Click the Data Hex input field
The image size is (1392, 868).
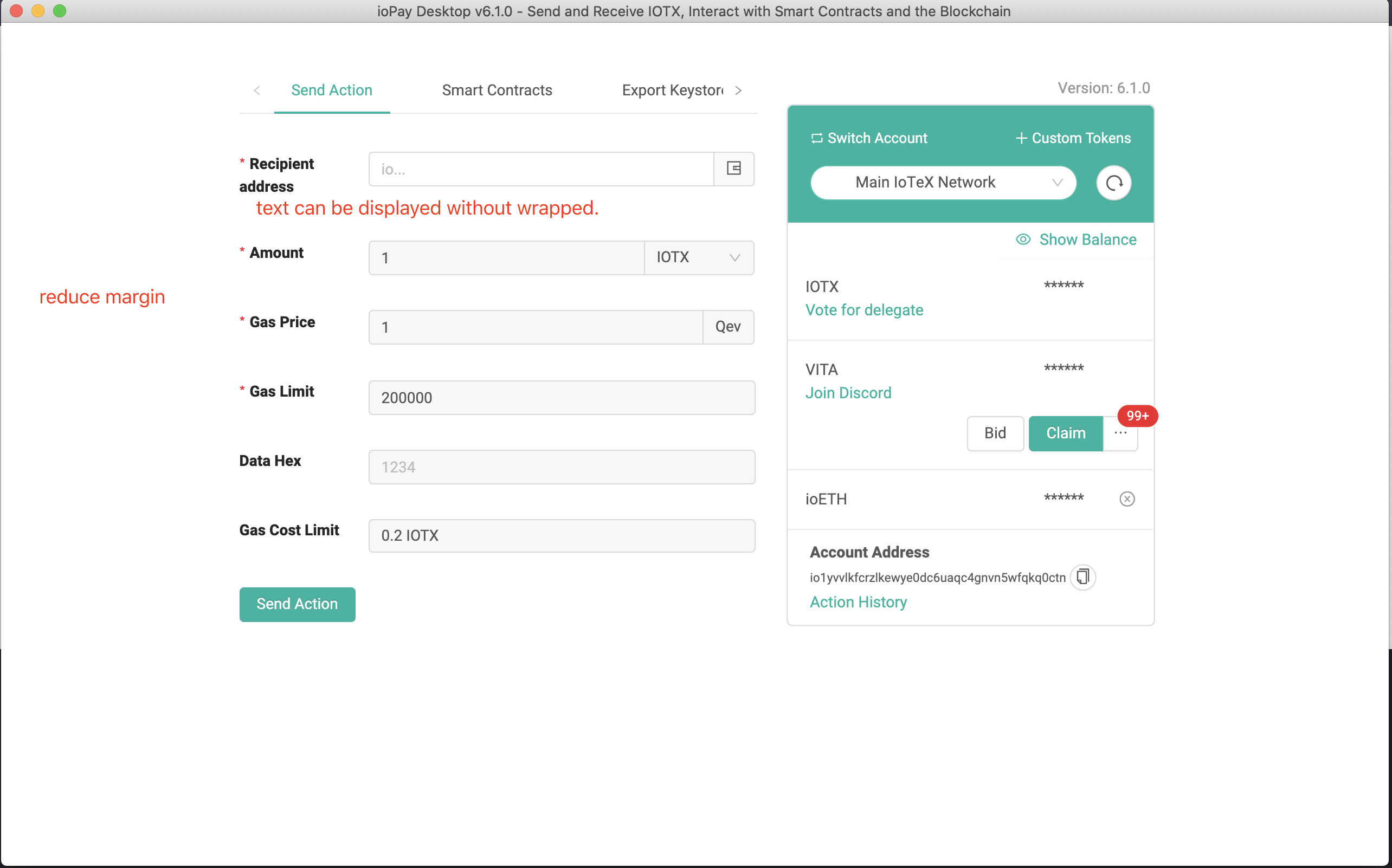click(x=561, y=467)
